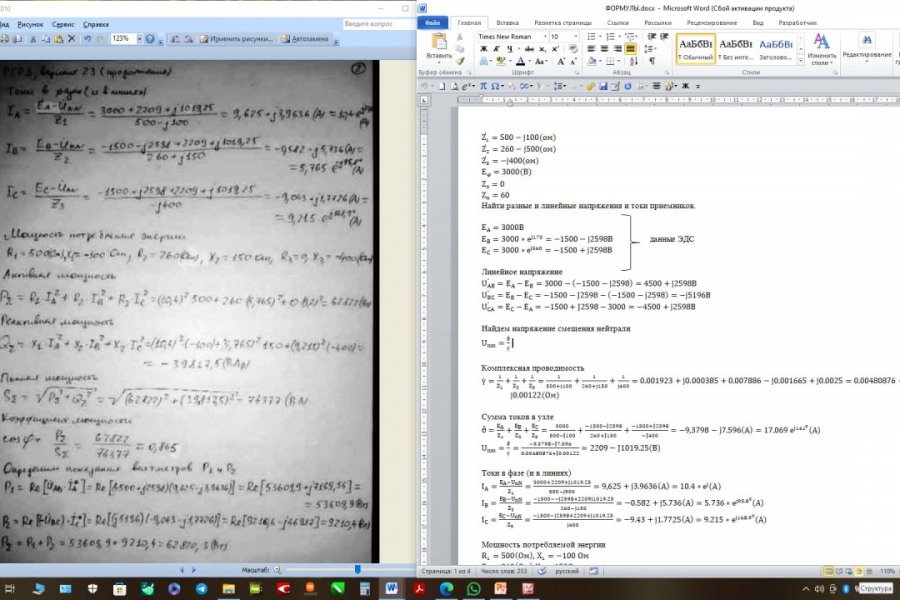Open the Файл tab

[x=432, y=22]
